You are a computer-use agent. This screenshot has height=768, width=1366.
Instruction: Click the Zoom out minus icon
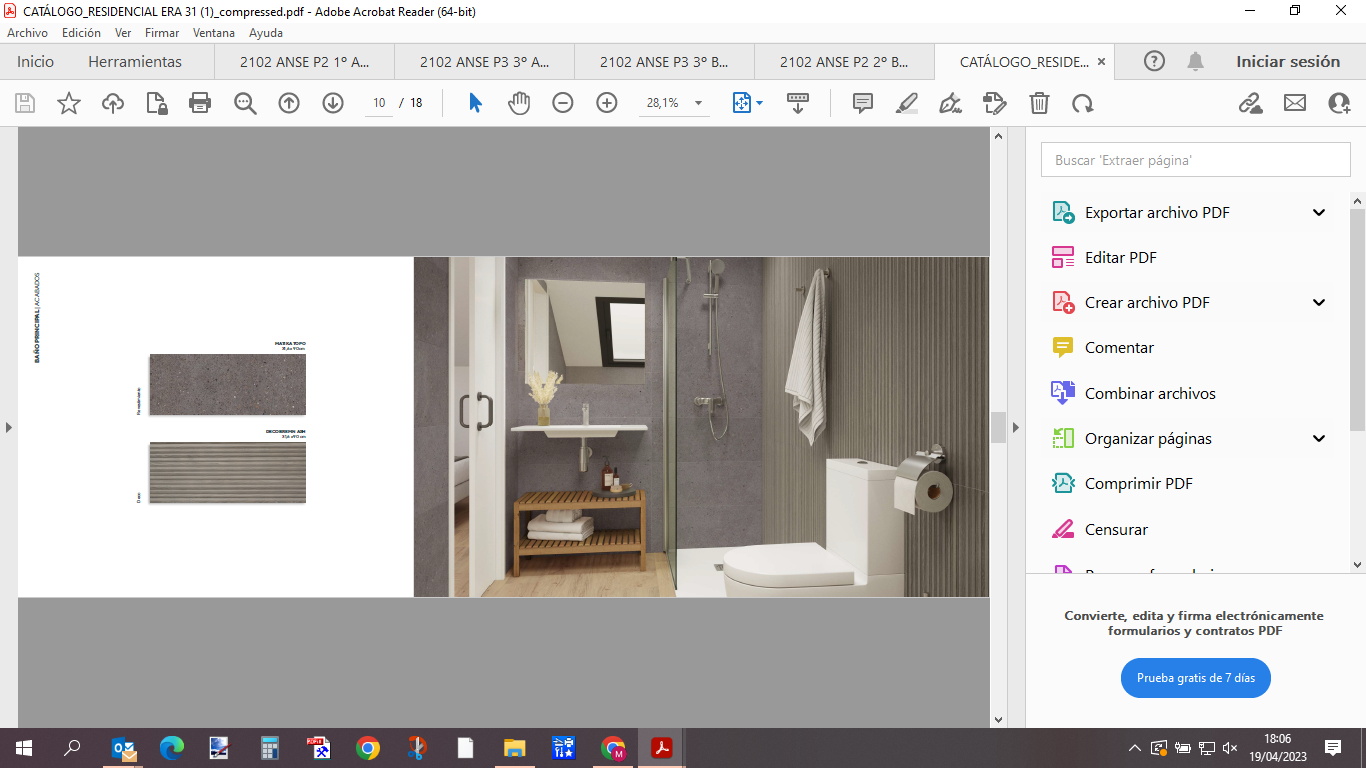pos(563,103)
